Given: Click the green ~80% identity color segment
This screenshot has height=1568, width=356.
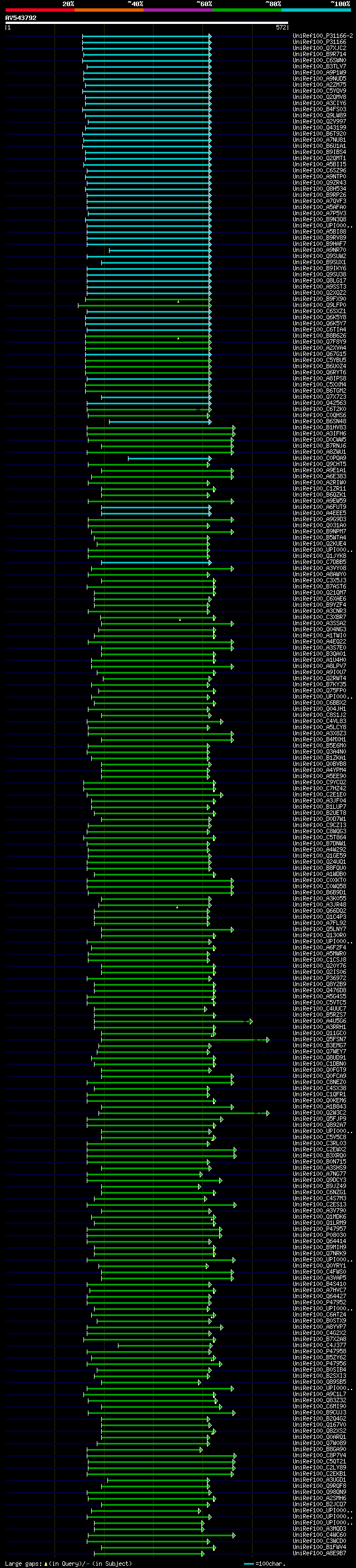Looking at the screenshot, I should [247, 10].
